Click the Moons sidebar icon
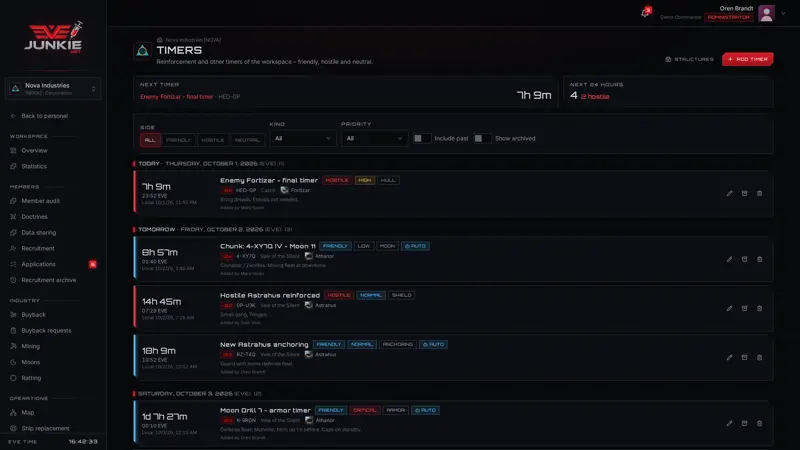Image resolution: width=800 pixels, height=450 pixels. click(x=13, y=362)
